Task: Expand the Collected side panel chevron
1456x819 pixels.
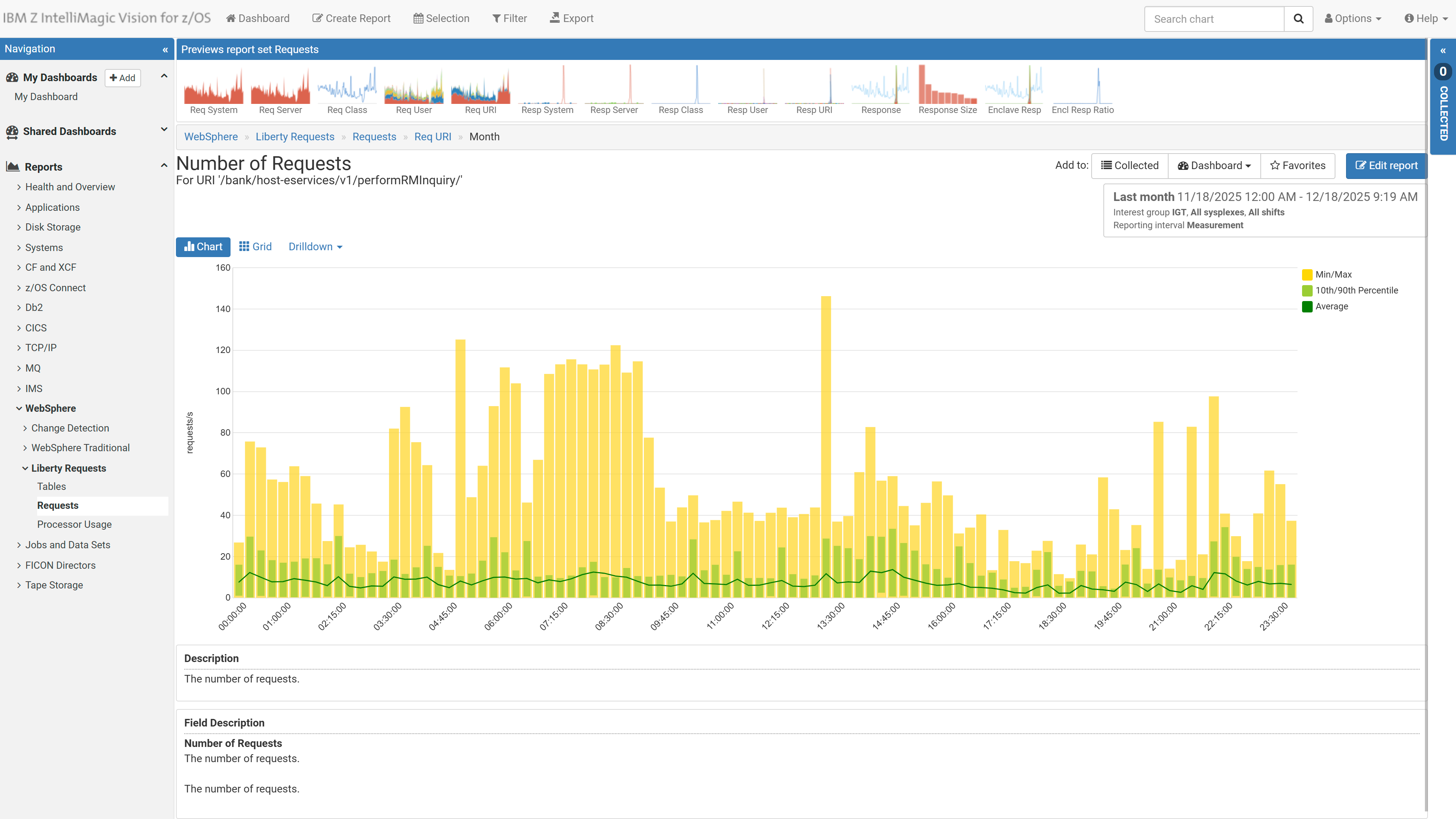Action: [1443, 51]
